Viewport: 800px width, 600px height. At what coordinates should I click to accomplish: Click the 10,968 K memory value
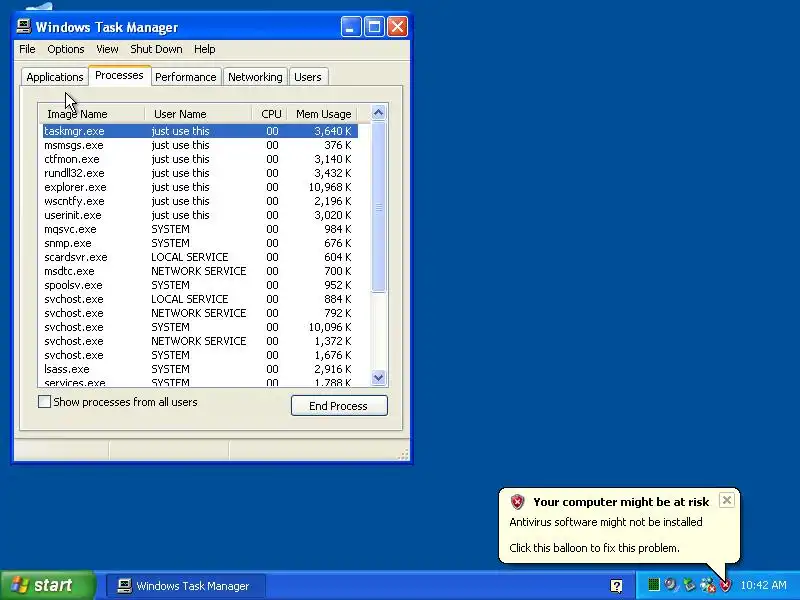[330, 187]
